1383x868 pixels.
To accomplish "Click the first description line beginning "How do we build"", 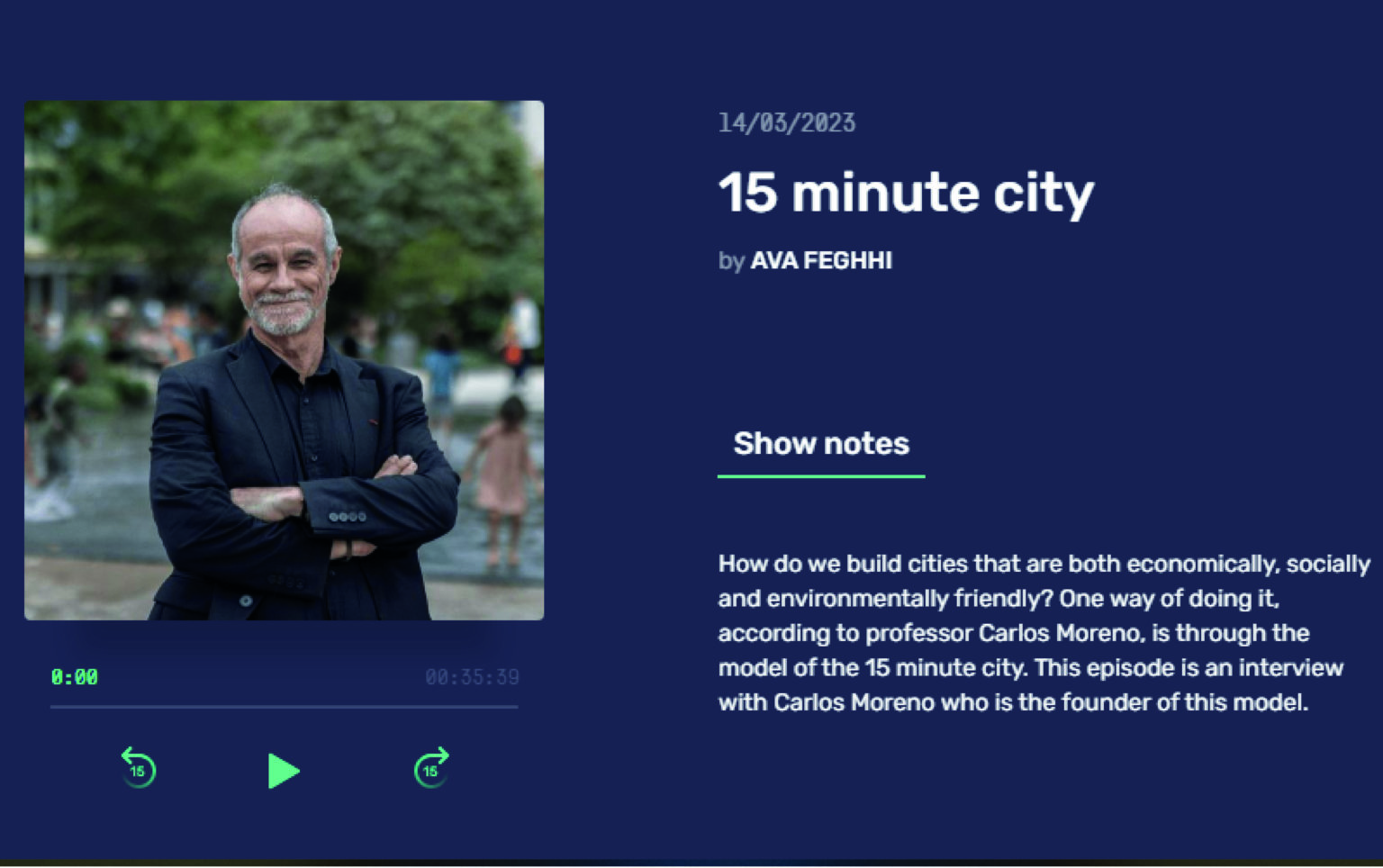I will [1044, 565].
